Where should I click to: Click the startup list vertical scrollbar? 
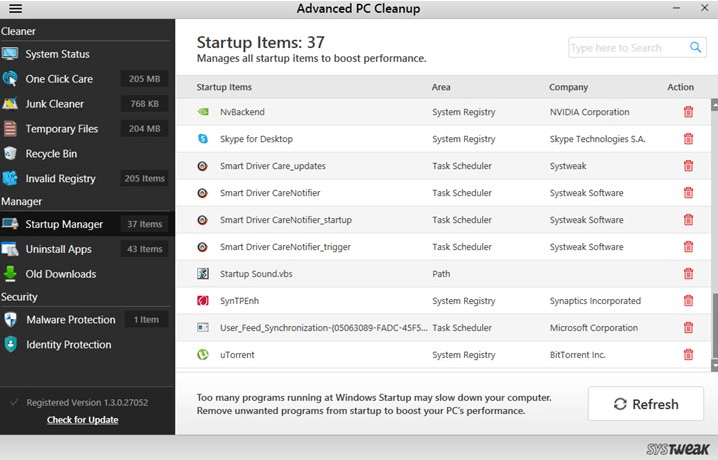tap(714, 330)
